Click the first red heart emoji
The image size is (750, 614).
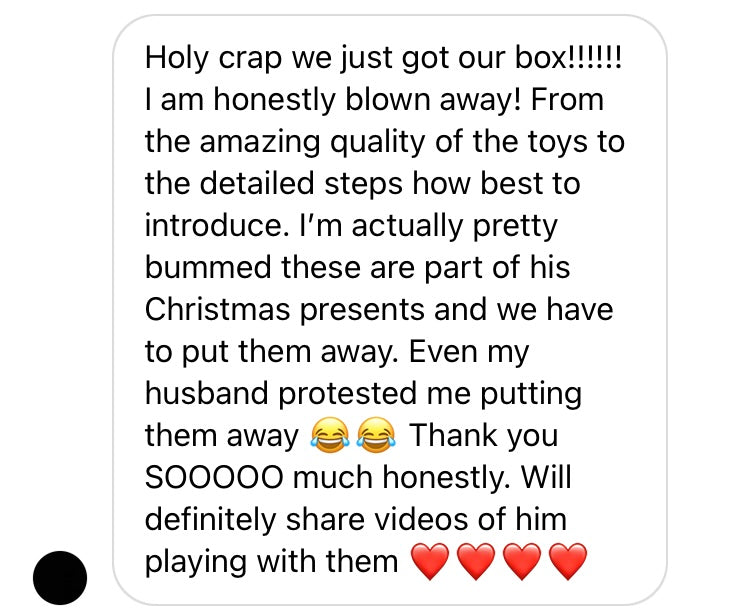tap(430, 561)
